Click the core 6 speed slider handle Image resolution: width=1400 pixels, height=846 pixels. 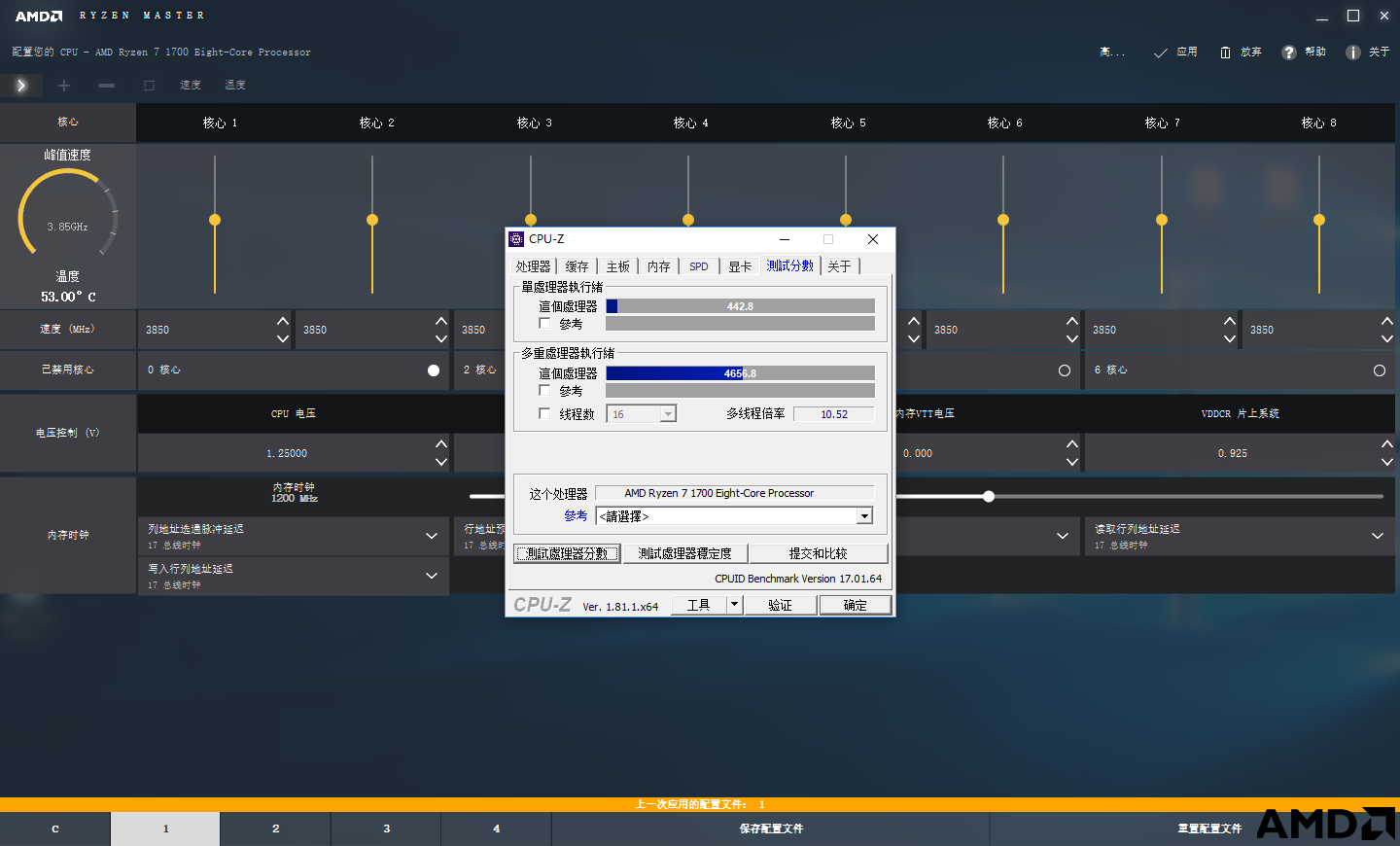click(x=1003, y=220)
